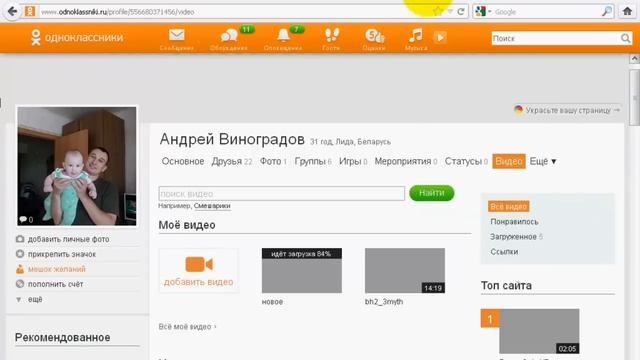Image resolution: width=640 pixels, height=360 pixels.
Task: Select Понравилось filter
Action: pyautogui.click(x=514, y=222)
